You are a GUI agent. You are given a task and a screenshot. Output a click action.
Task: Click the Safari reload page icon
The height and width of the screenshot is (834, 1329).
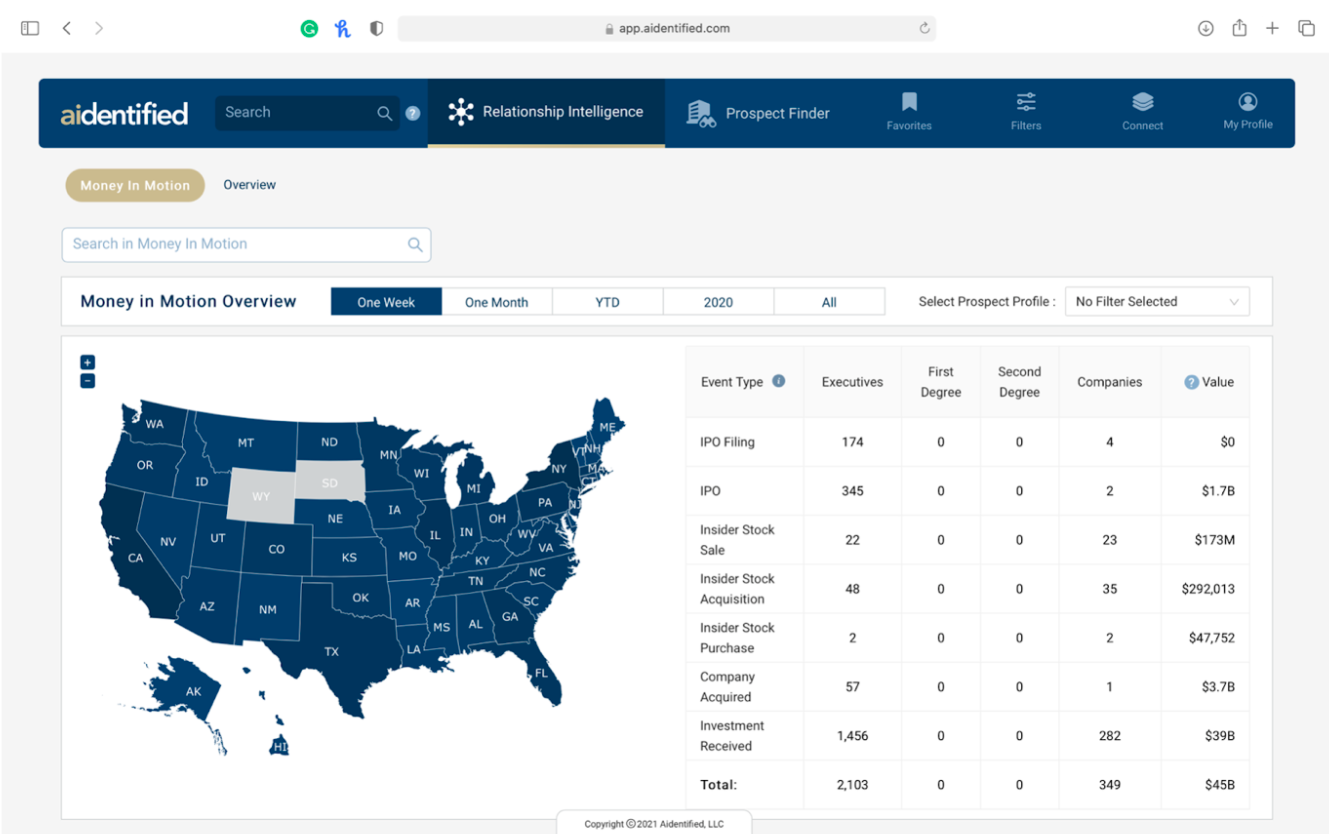point(925,28)
